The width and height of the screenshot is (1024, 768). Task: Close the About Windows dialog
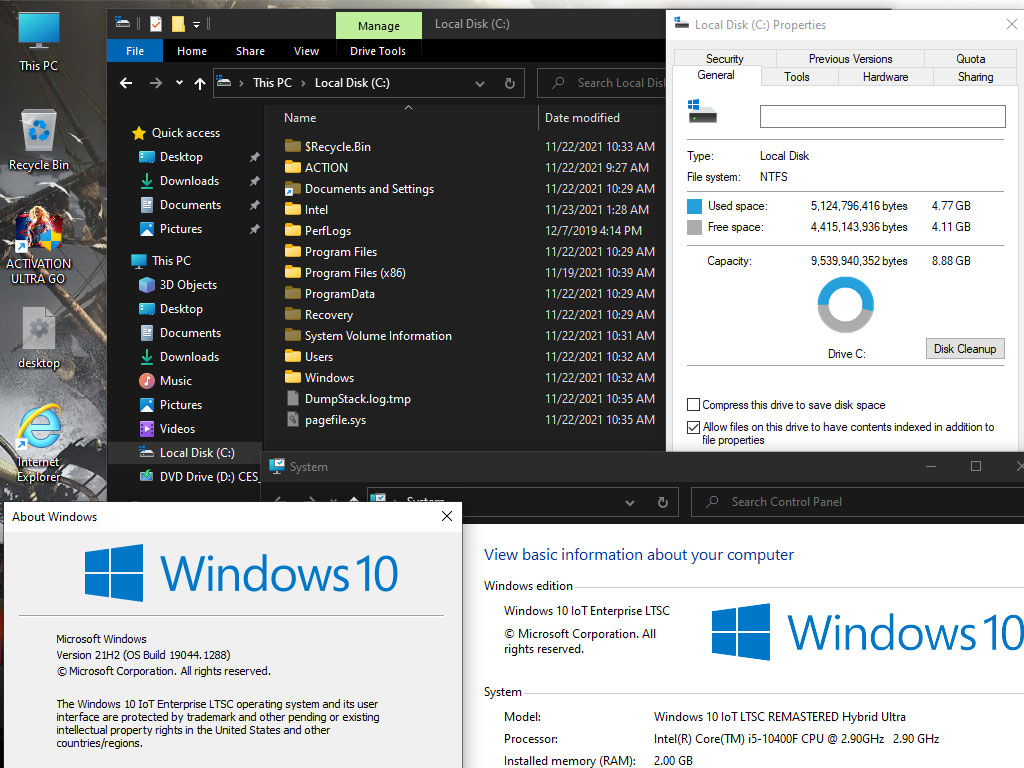click(x=447, y=516)
